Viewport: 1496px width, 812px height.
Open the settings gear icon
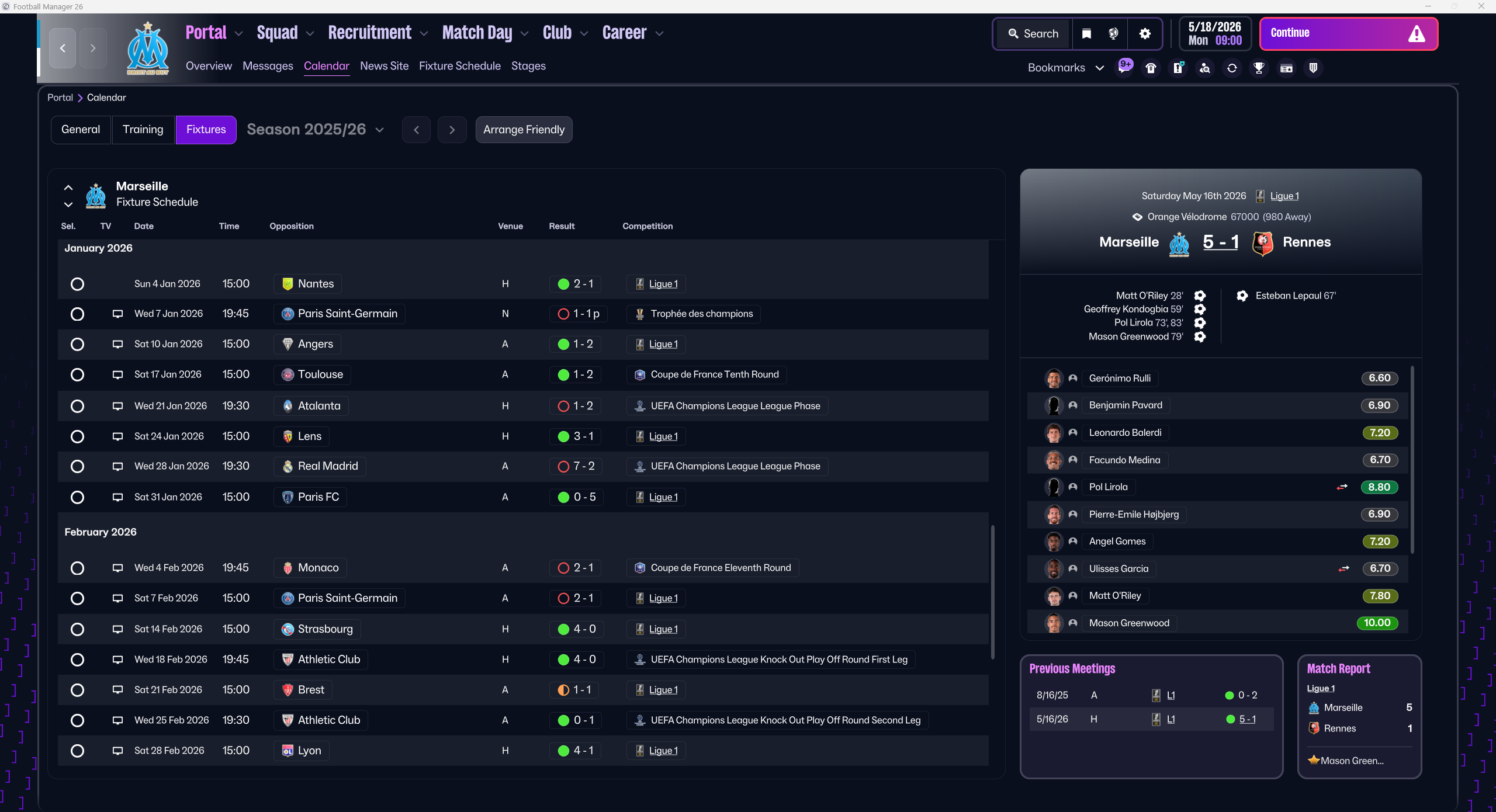click(1145, 34)
